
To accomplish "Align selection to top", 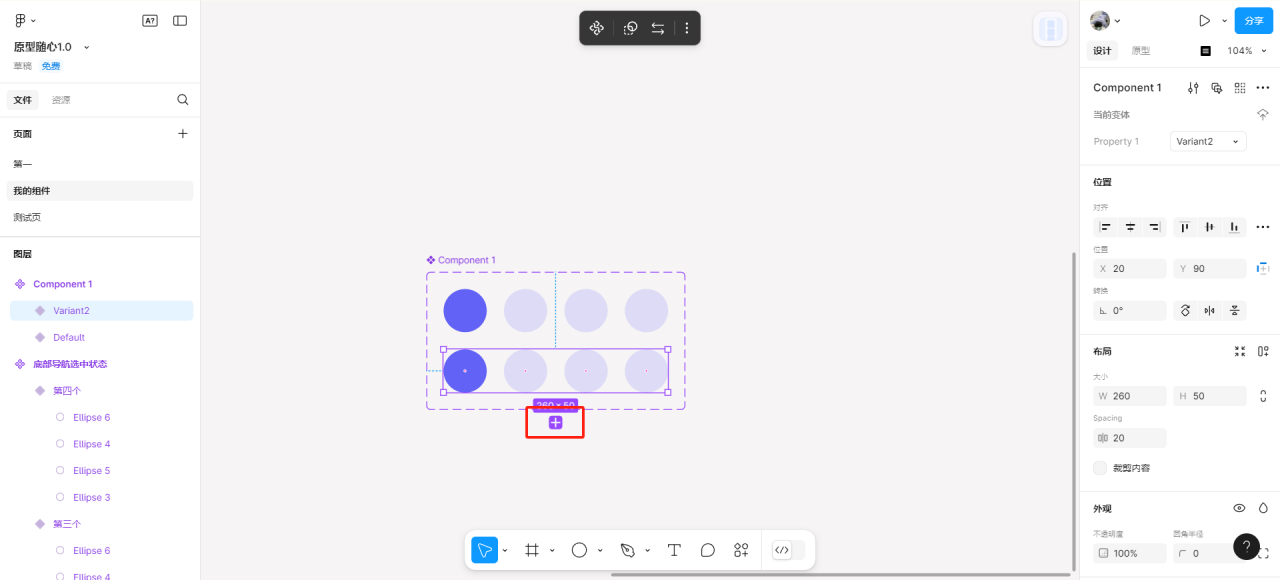I will (1185, 227).
